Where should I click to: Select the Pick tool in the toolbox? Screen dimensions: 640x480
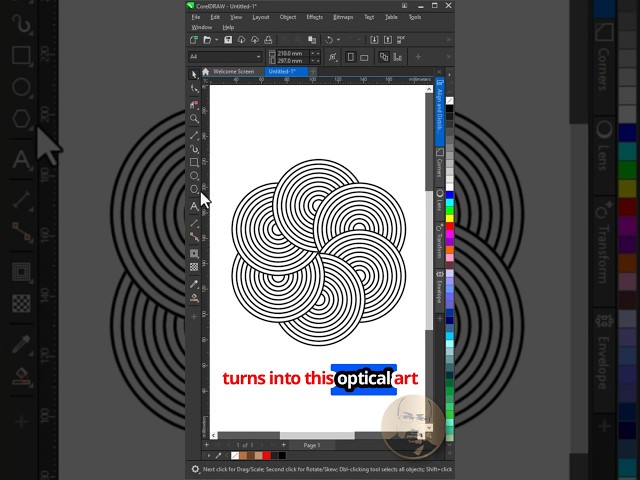(x=194, y=74)
